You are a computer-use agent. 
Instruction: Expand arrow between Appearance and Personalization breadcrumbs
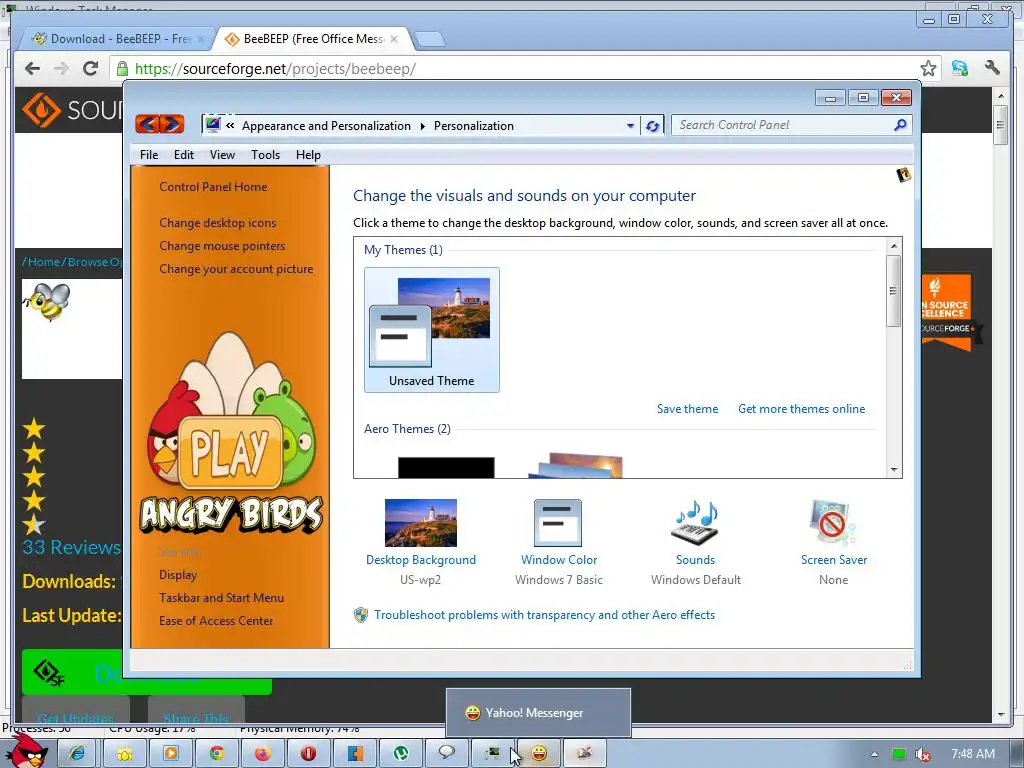pos(423,126)
